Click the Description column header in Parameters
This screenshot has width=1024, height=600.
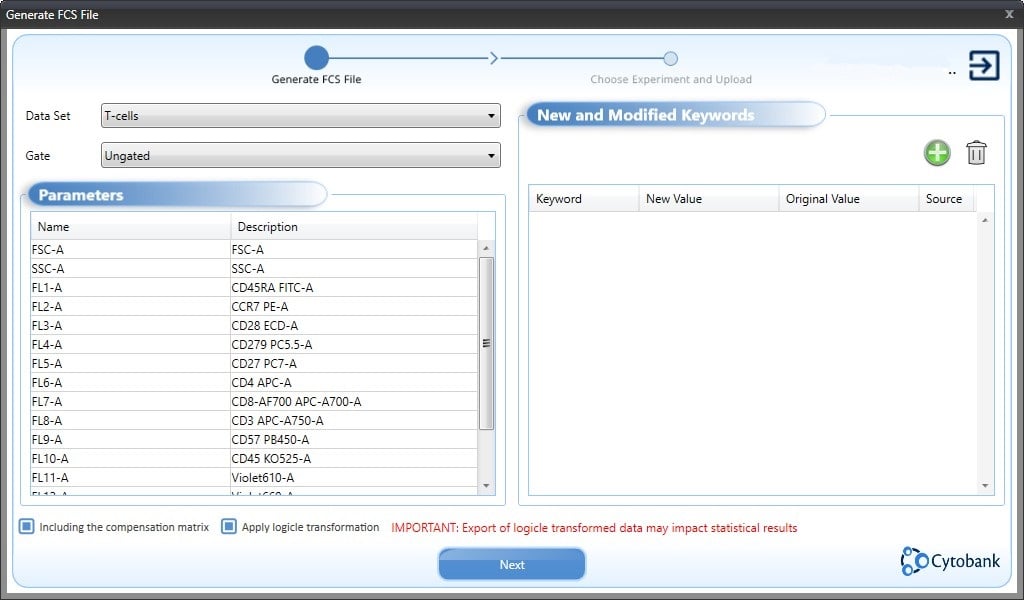pyautogui.click(x=354, y=227)
